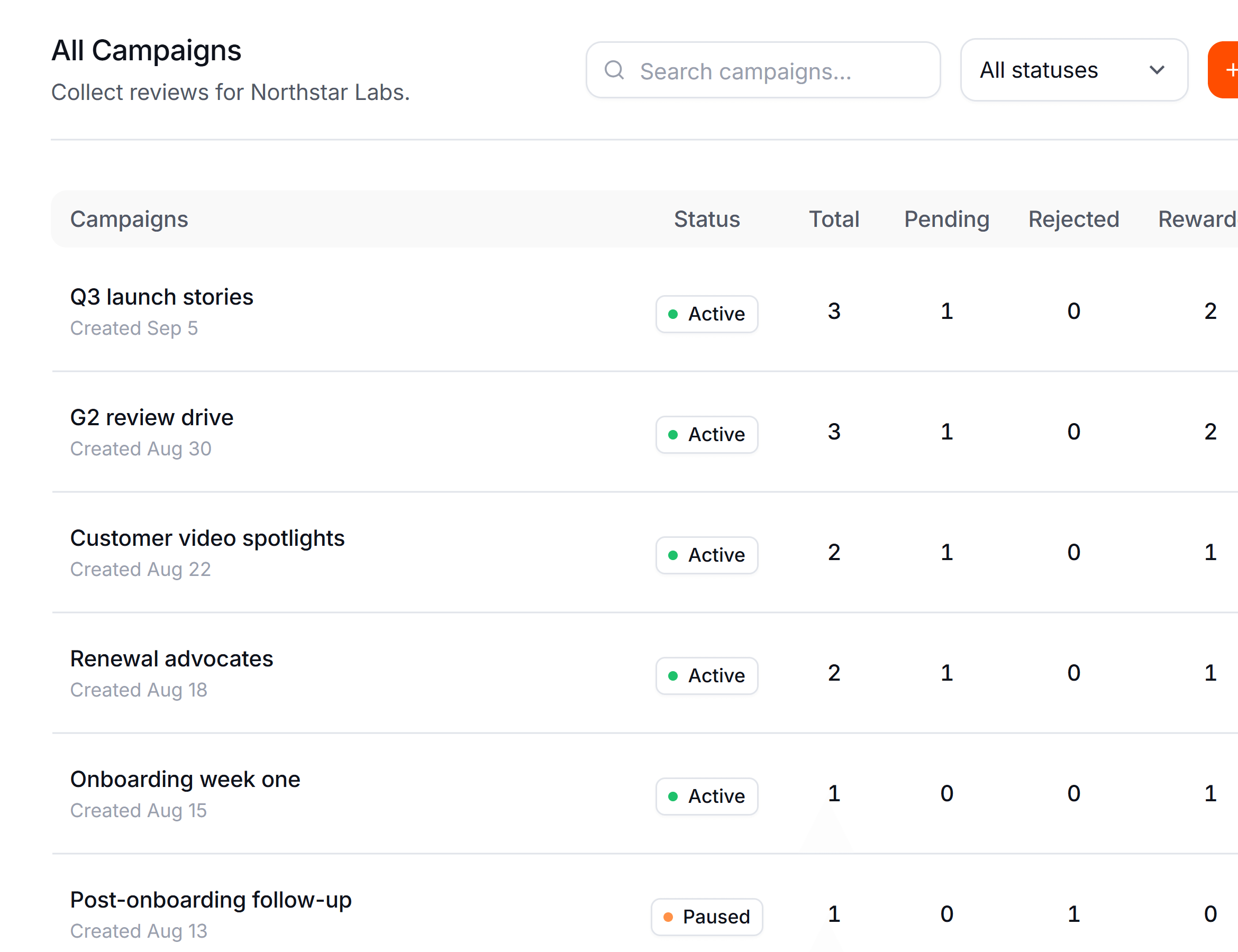Click the orange plus button
This screenshot has width=1238, height=952.
click(1224, 70)
